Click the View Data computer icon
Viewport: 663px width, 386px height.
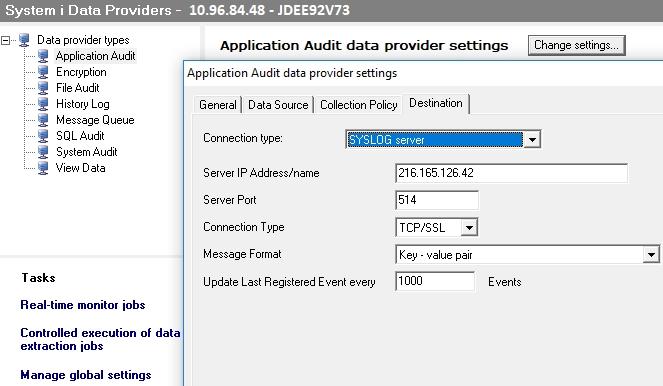pyautogui.click(x=43, y=168)
